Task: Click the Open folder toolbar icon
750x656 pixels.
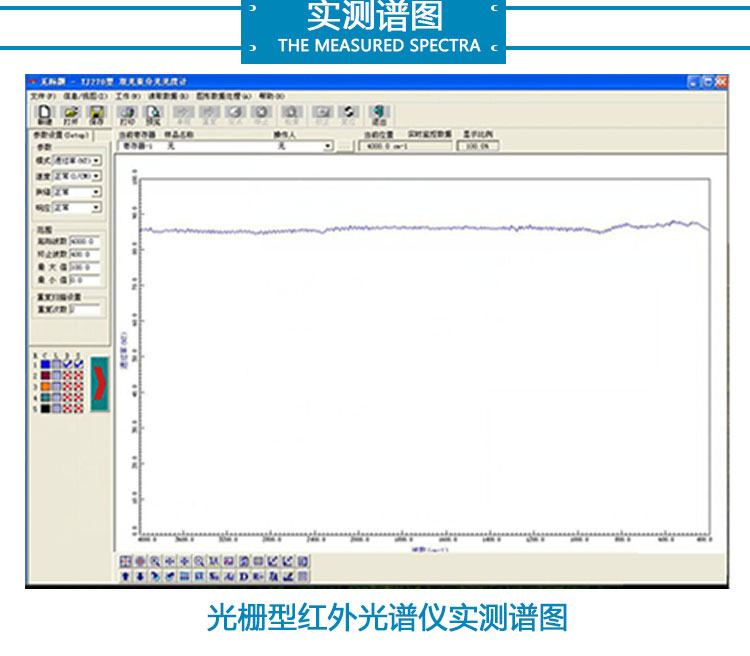Action: pyautogui.click(x=71, y=114)
